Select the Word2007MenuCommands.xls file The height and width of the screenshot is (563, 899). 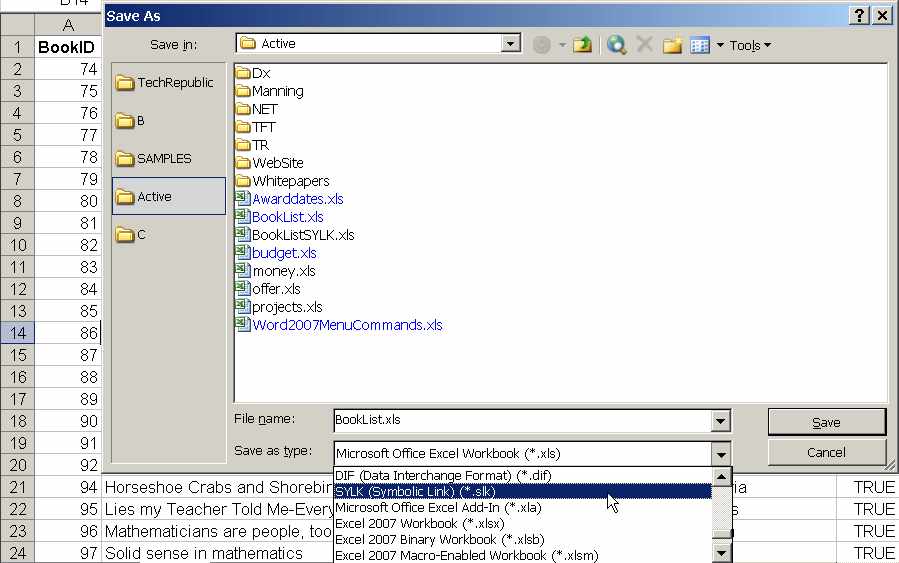(x=346, y=325)
